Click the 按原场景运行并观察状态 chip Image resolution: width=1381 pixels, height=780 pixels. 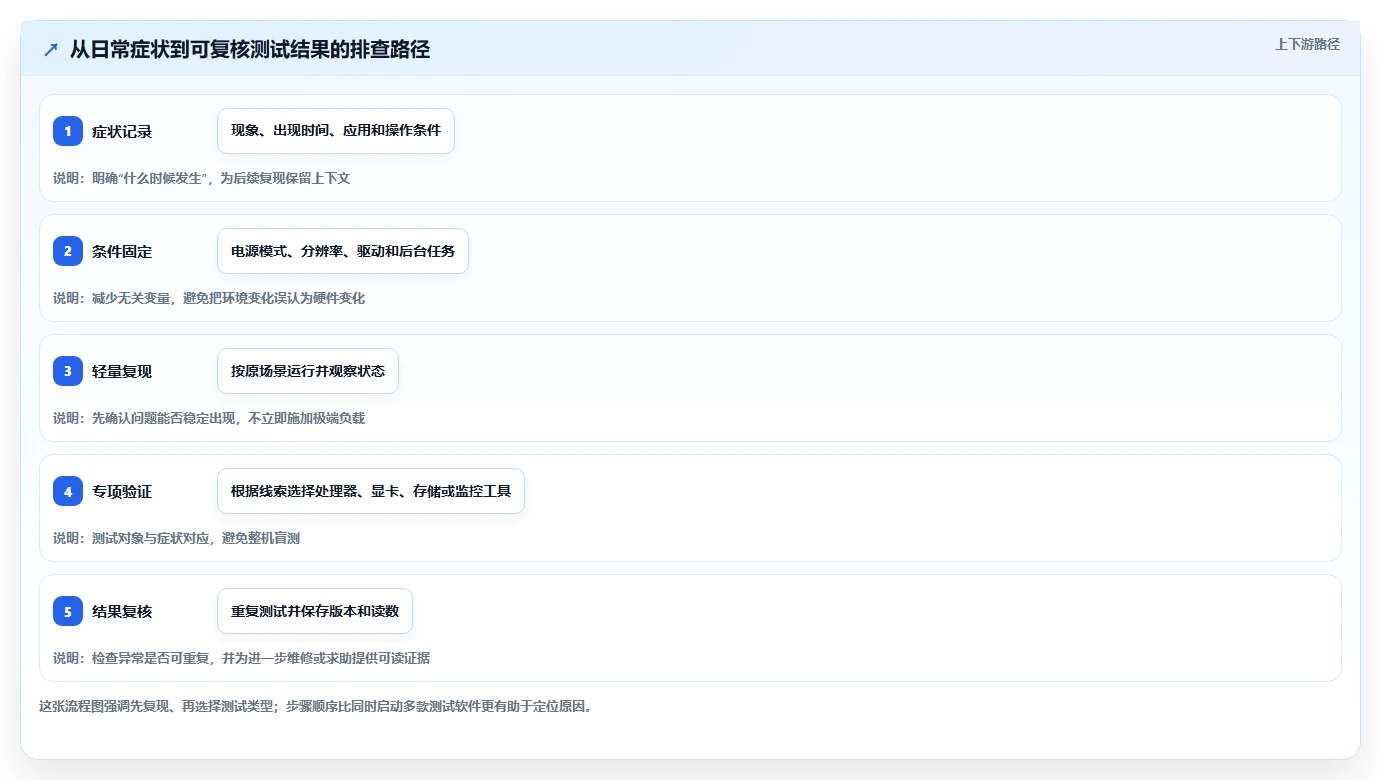pyautogui.click(x=308, y=371)
